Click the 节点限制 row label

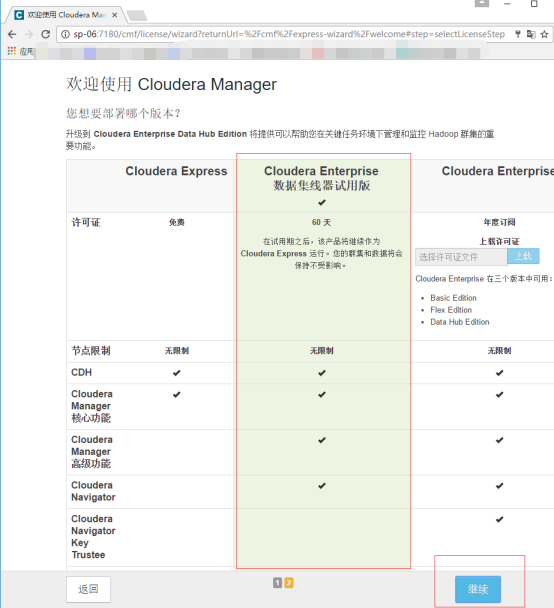[91, 351]
